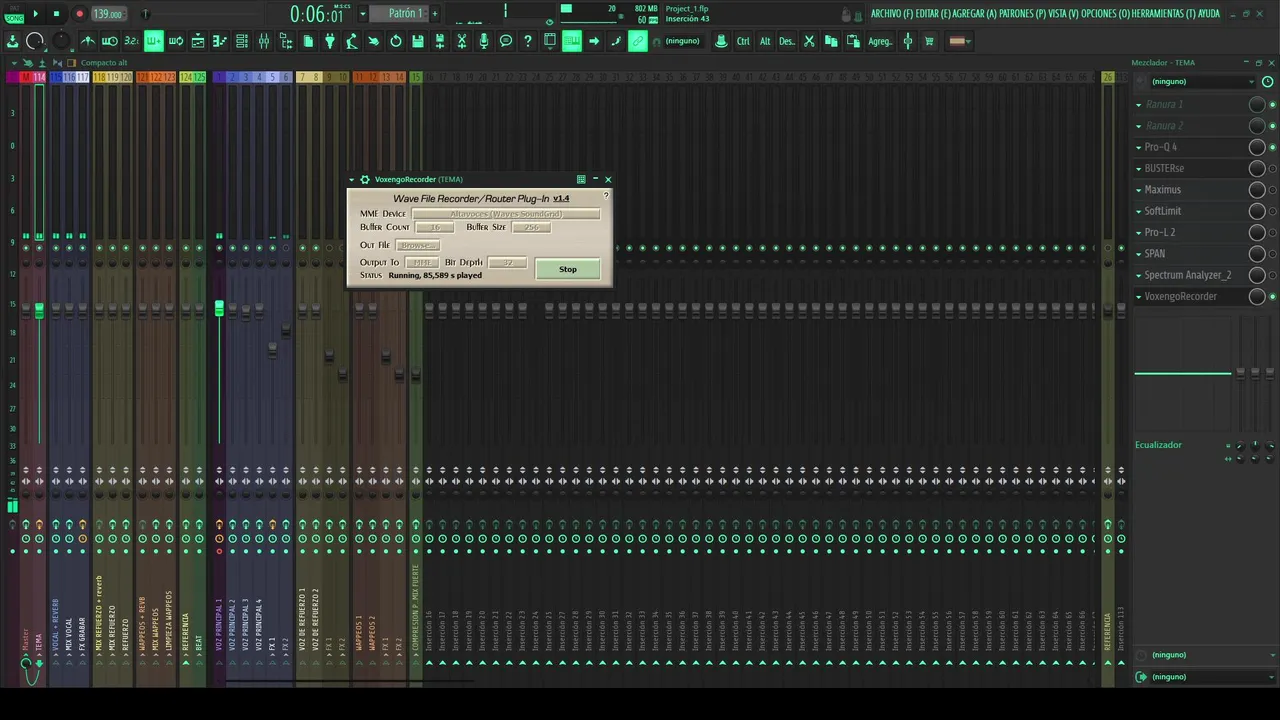
Task: Toggle the Spectrum Analyzer_2 slot enable LED
Action: (x=1272, y=275)
